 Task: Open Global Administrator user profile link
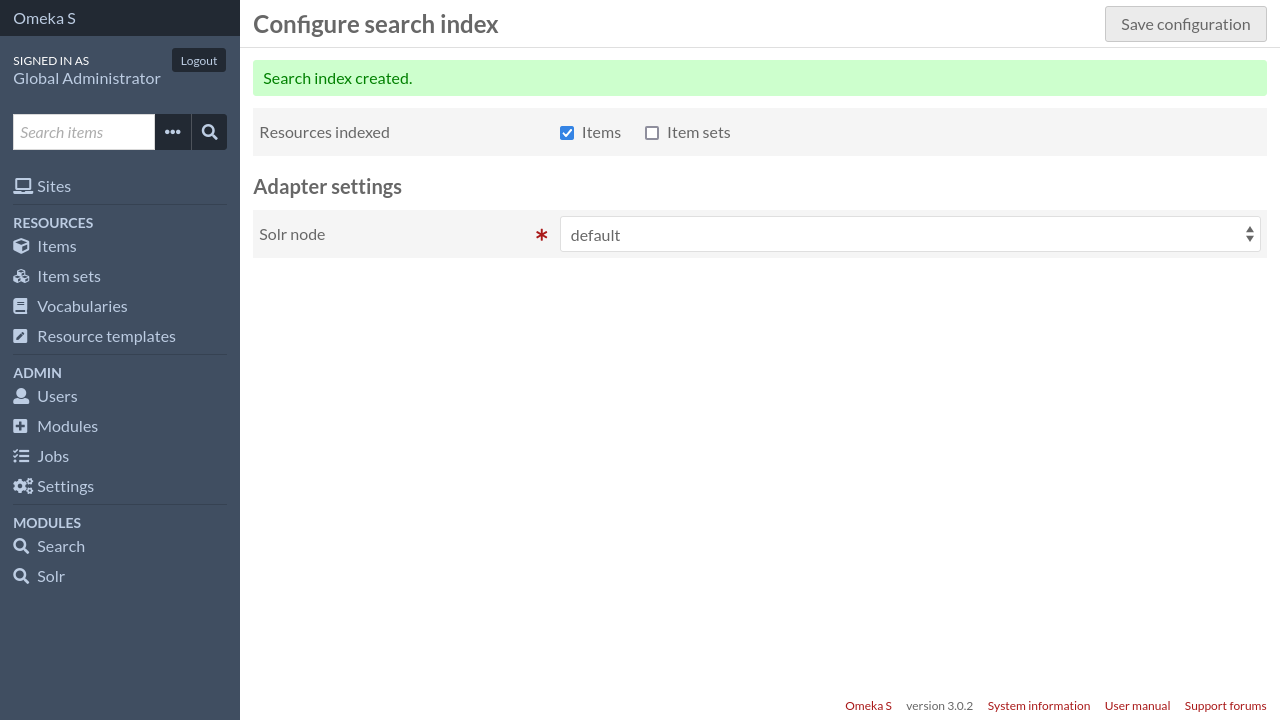click(87, 78)
